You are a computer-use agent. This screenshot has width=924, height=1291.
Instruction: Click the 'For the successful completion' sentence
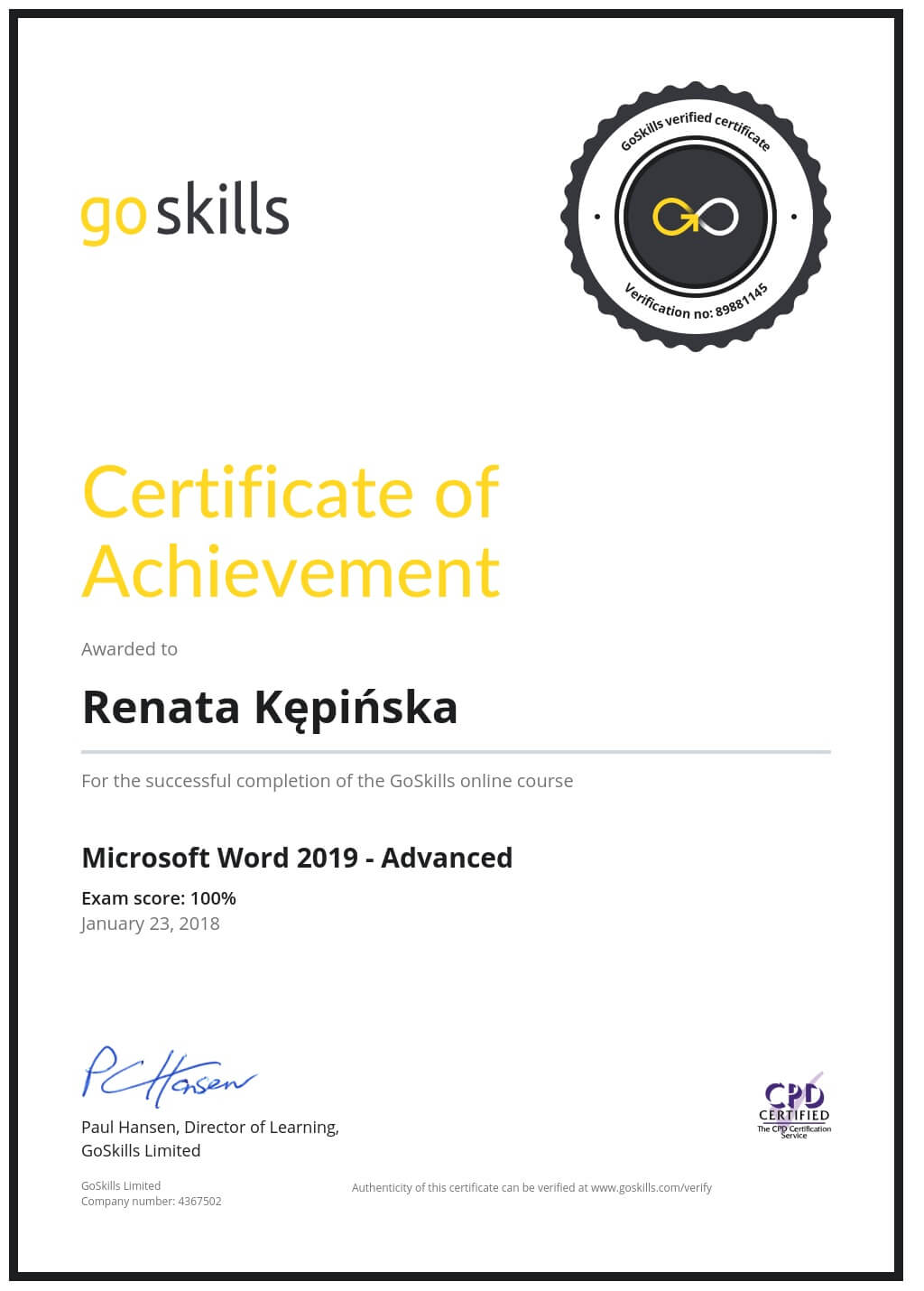(327, 781)
